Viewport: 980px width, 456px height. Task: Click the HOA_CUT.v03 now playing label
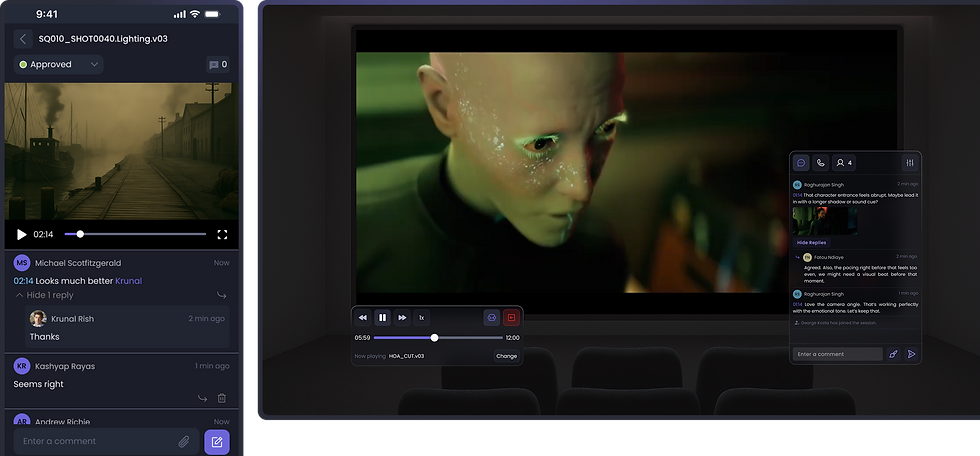[406, 356]
